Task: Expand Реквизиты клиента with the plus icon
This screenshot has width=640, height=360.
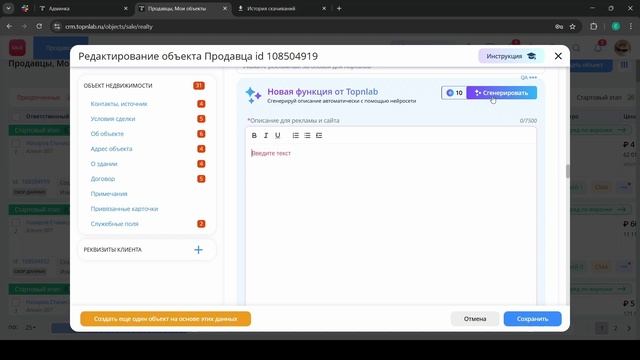Action: point(198,250)
